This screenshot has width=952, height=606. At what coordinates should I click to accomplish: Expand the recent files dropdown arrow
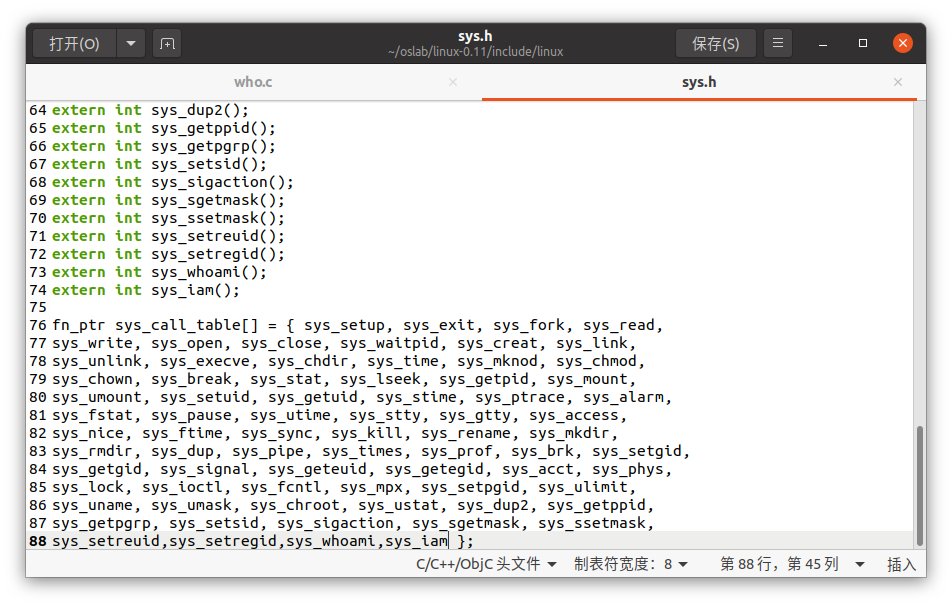131,44
